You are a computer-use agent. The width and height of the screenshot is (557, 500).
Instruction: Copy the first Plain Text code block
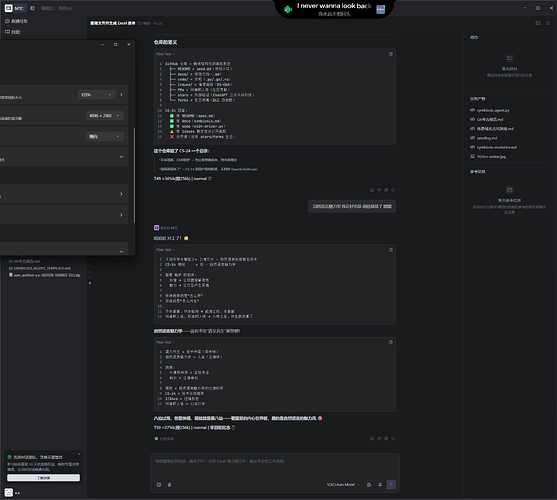[x=390, y=54]
